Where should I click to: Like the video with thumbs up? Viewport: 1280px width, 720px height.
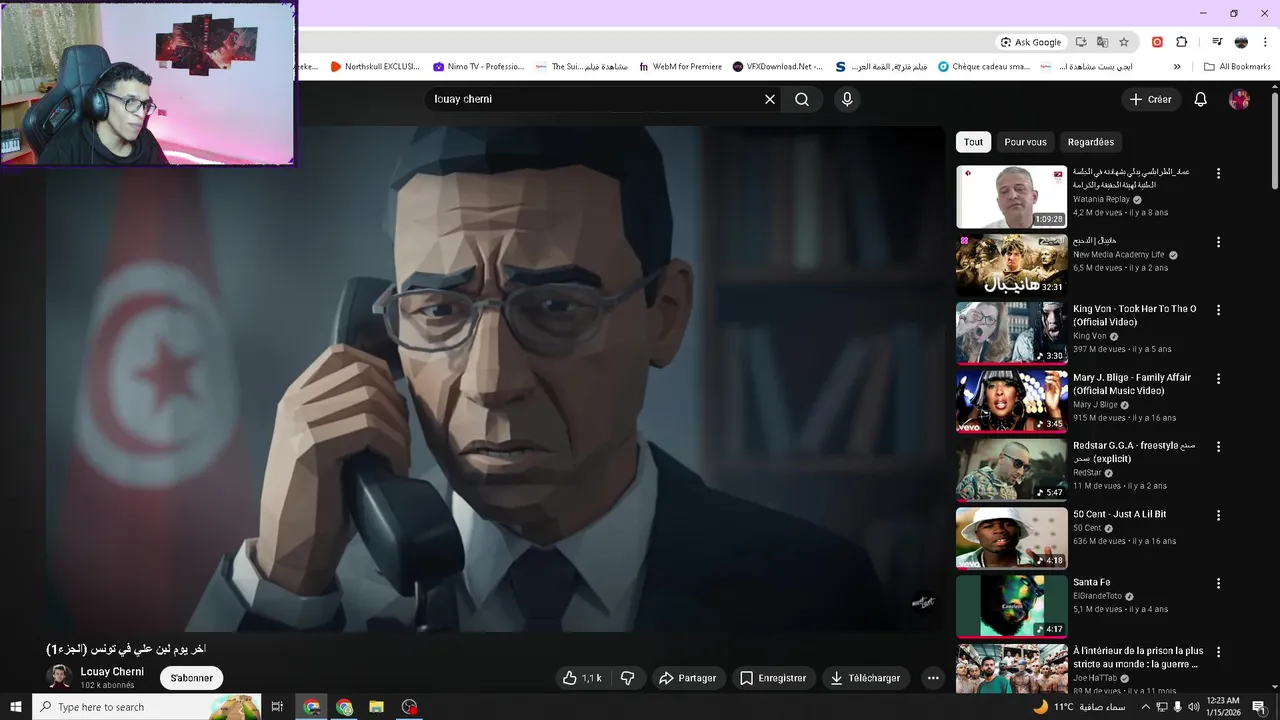click(581, 678)
